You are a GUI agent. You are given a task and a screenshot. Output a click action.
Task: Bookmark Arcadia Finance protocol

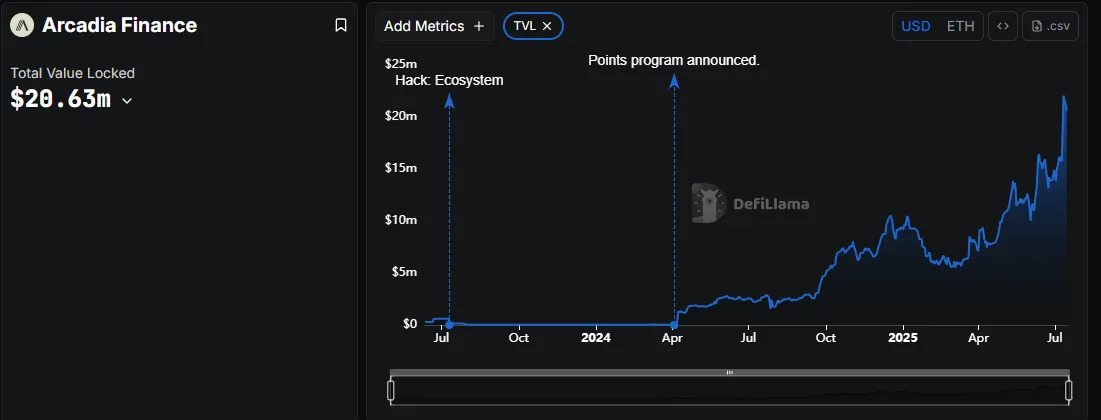(x=341, y=25)
